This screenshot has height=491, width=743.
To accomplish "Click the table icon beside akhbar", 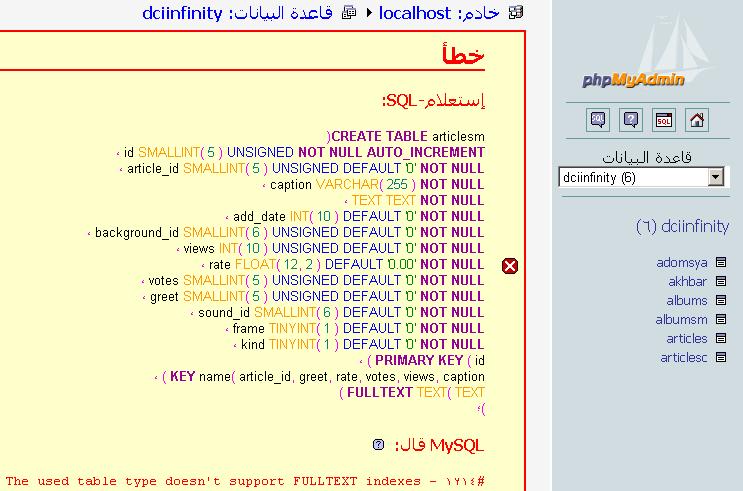I will click(x=721, y=282).
